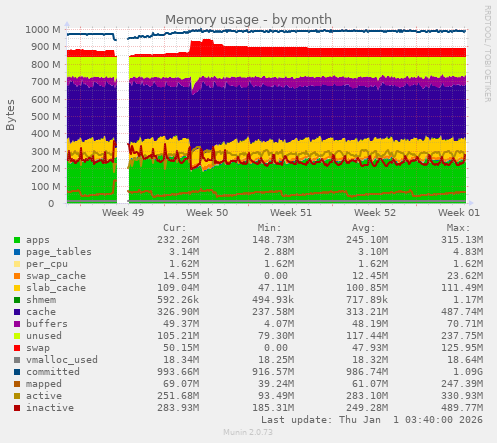Click the buffers magenta legend swatch
The width and height of the screenshot is (497, 443).
(17, 324)
